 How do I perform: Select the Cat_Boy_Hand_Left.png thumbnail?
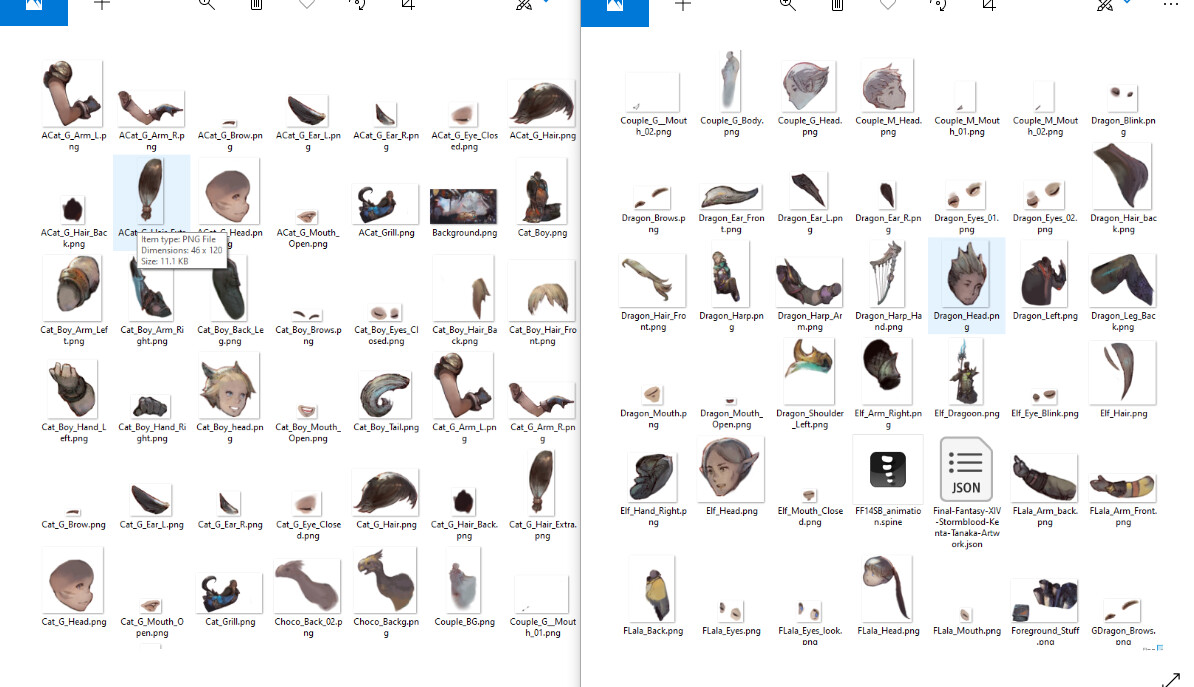coord(73,388)
